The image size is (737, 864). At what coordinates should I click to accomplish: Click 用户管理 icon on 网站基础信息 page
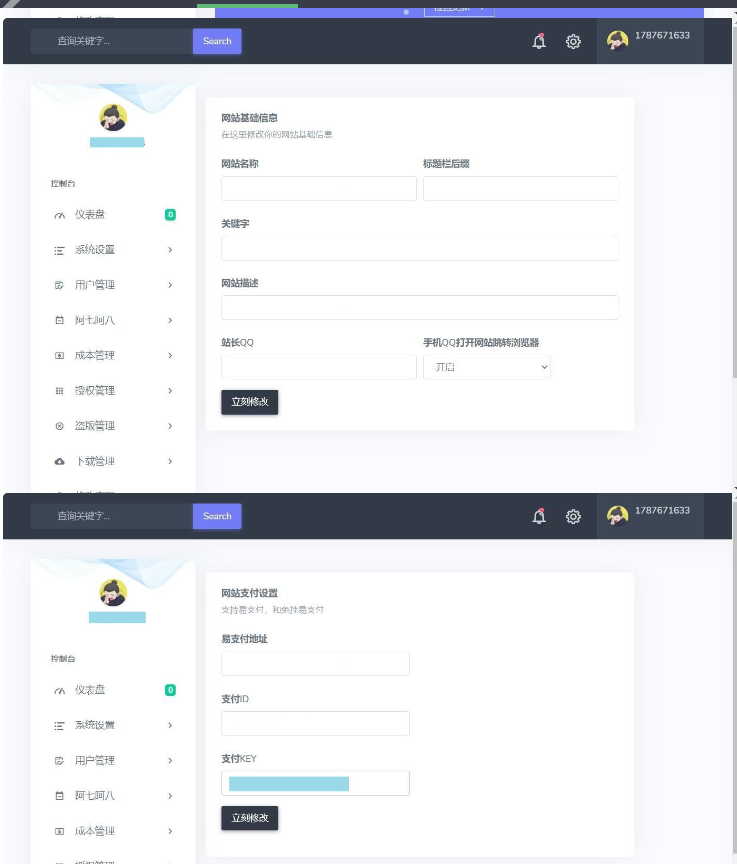coord(59,285)
